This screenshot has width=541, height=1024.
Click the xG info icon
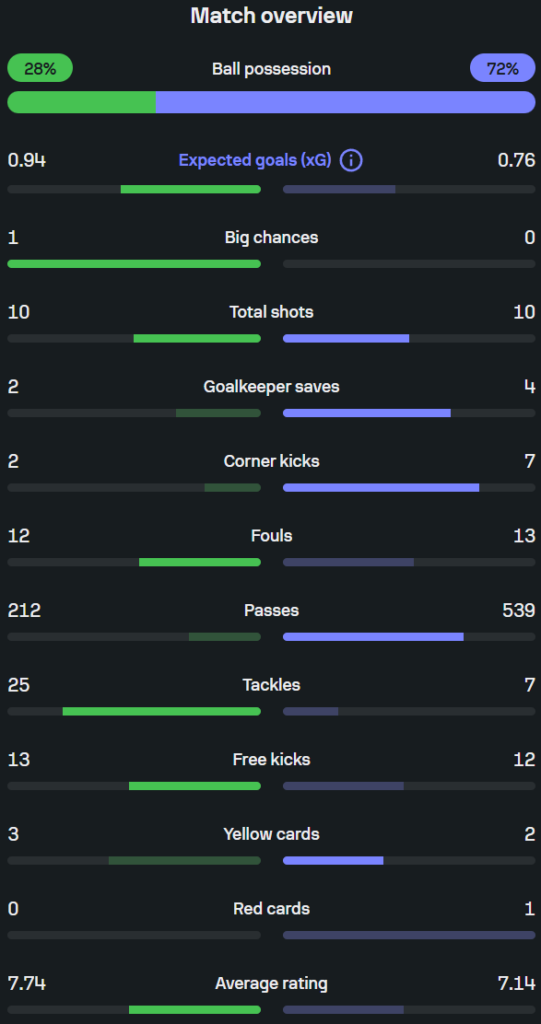click(351, 160)
